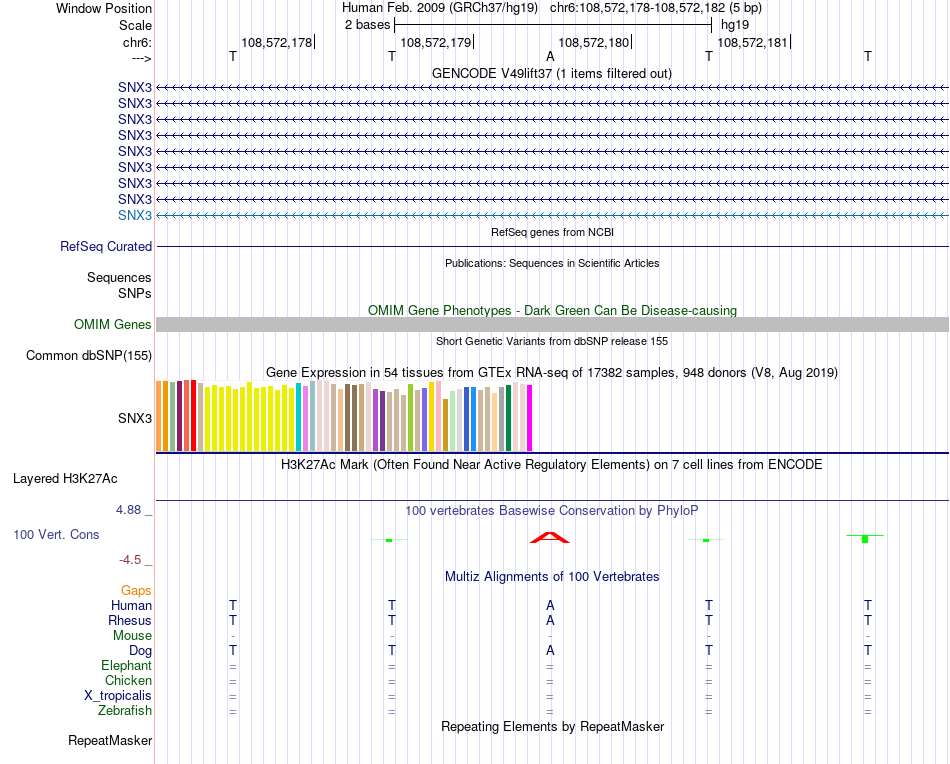Open the H3K27Ac Mark ENCODE track title
This screenshot has width=950, height=764.
coord(552,465)
